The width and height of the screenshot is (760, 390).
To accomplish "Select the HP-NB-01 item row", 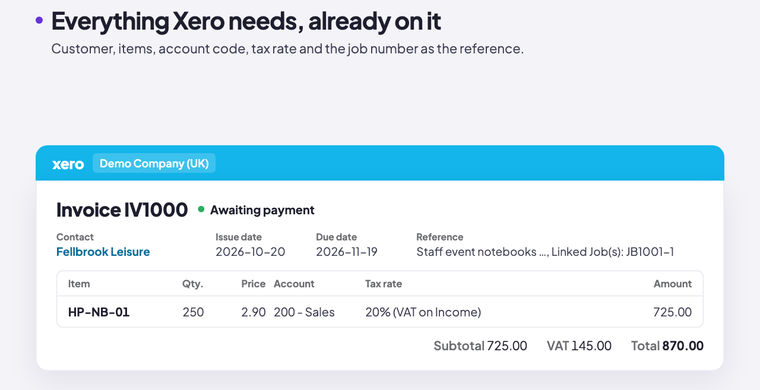I will coord(380,312).
